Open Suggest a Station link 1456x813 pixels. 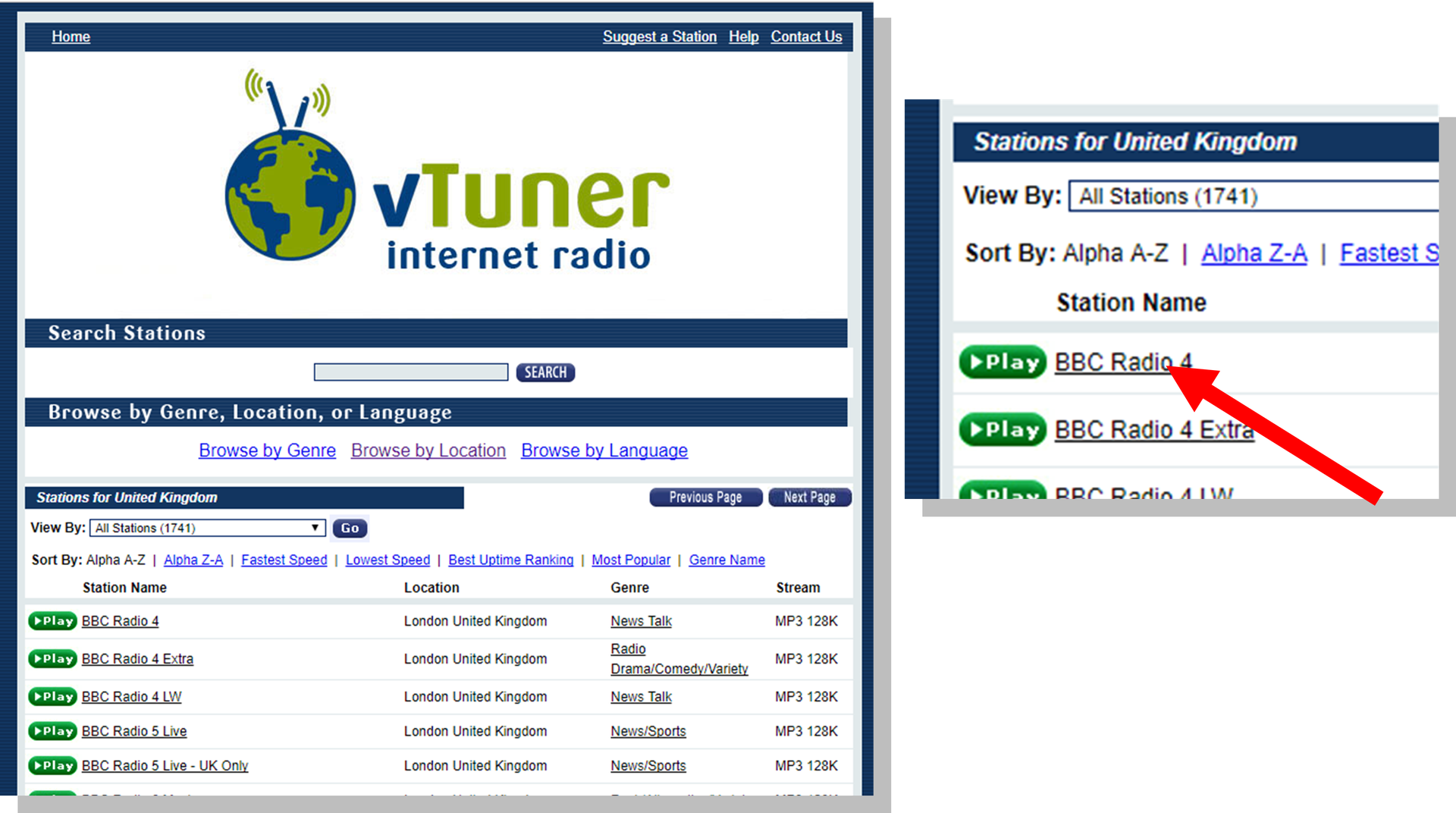point(660,36)
